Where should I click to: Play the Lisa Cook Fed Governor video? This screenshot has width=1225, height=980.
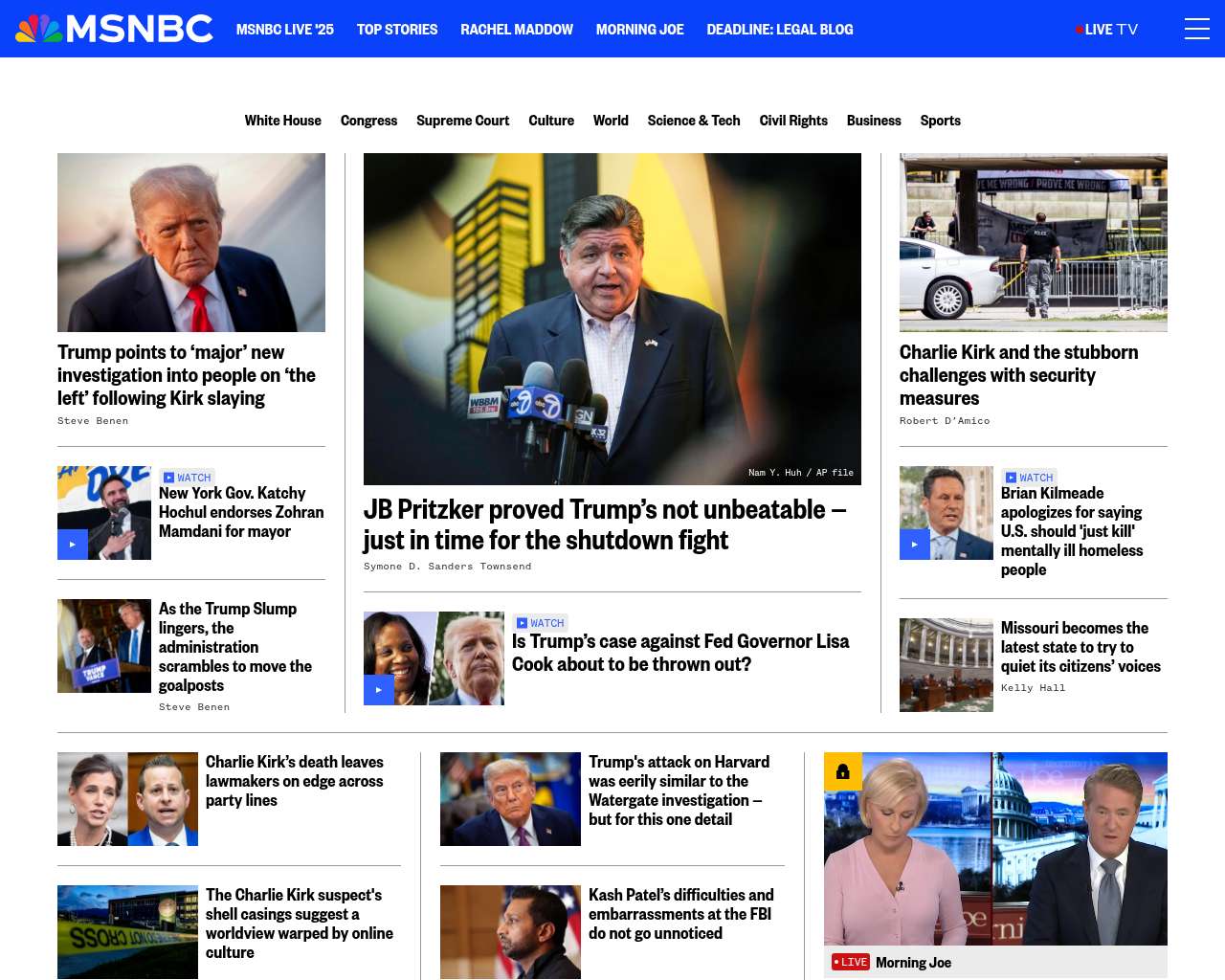tap(379, 690)
